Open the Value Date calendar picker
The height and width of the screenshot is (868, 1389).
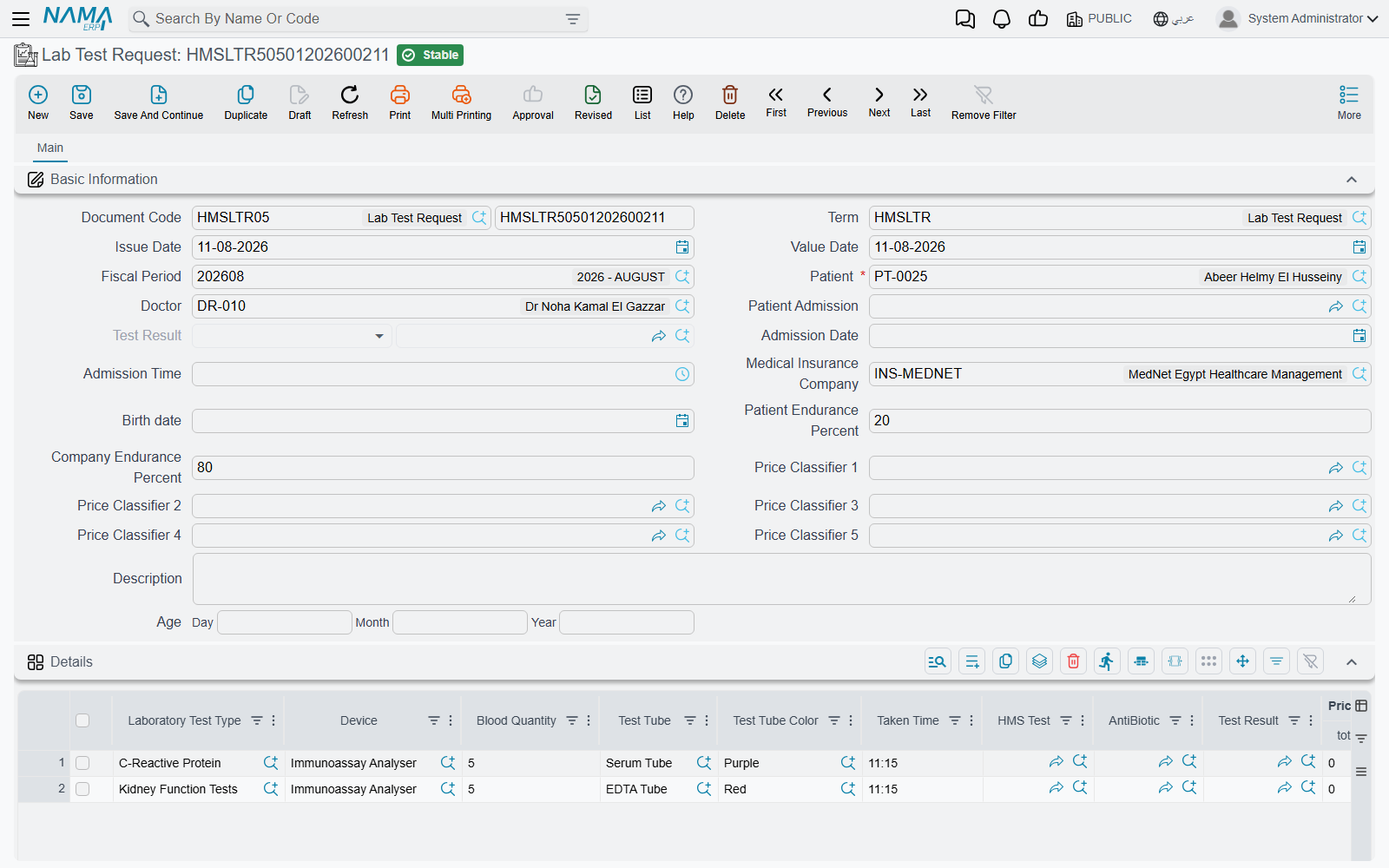(1359, 247)
